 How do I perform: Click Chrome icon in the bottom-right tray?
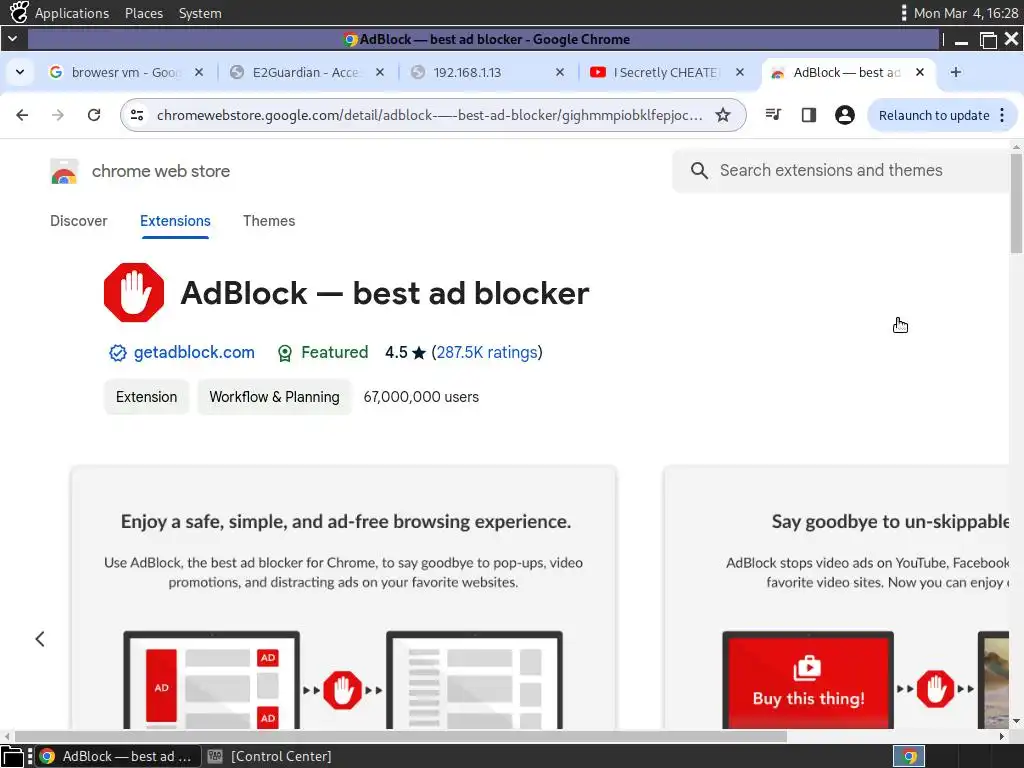[x=909, y=756]
